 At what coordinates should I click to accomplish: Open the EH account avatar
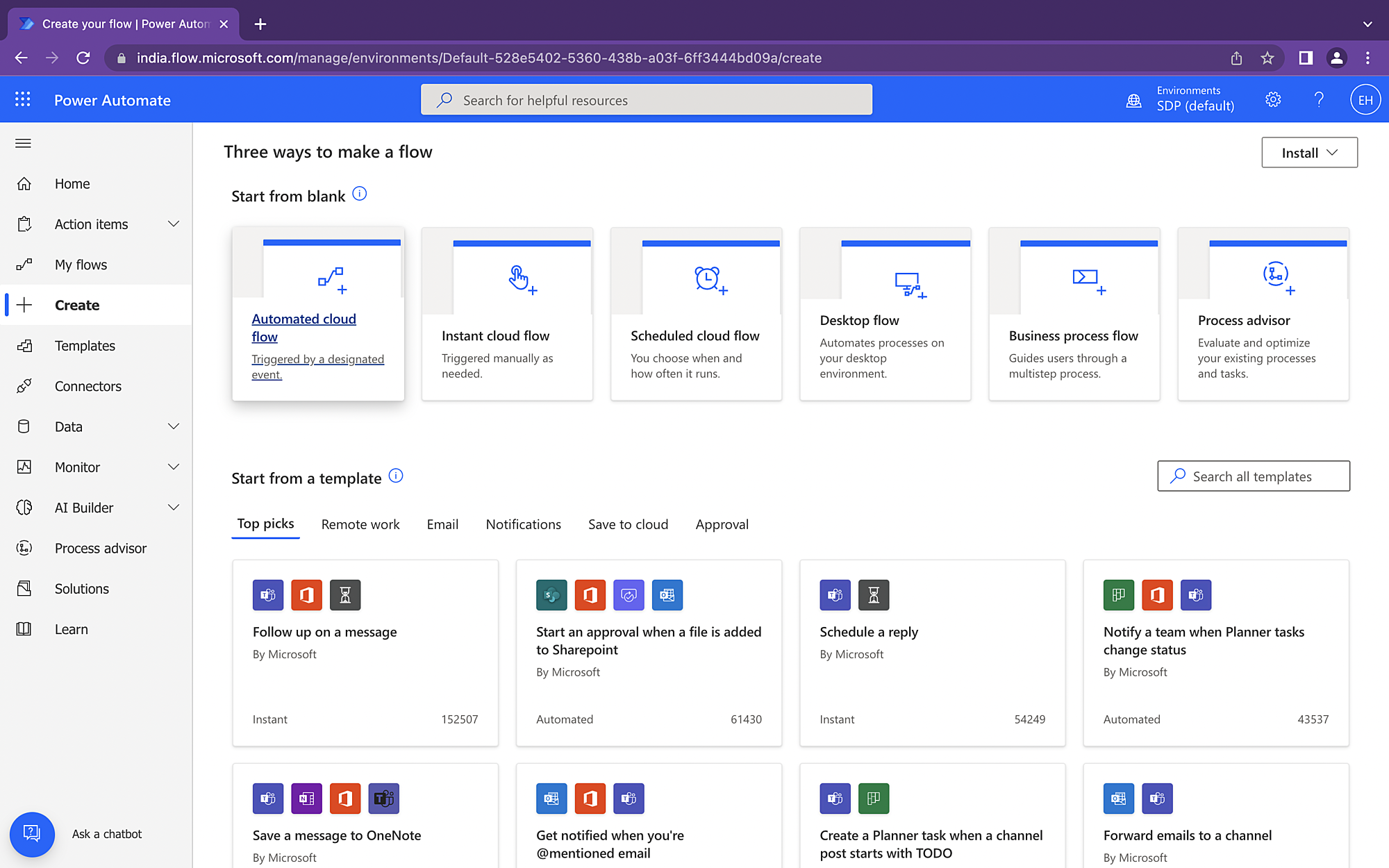pos(1365,100)
